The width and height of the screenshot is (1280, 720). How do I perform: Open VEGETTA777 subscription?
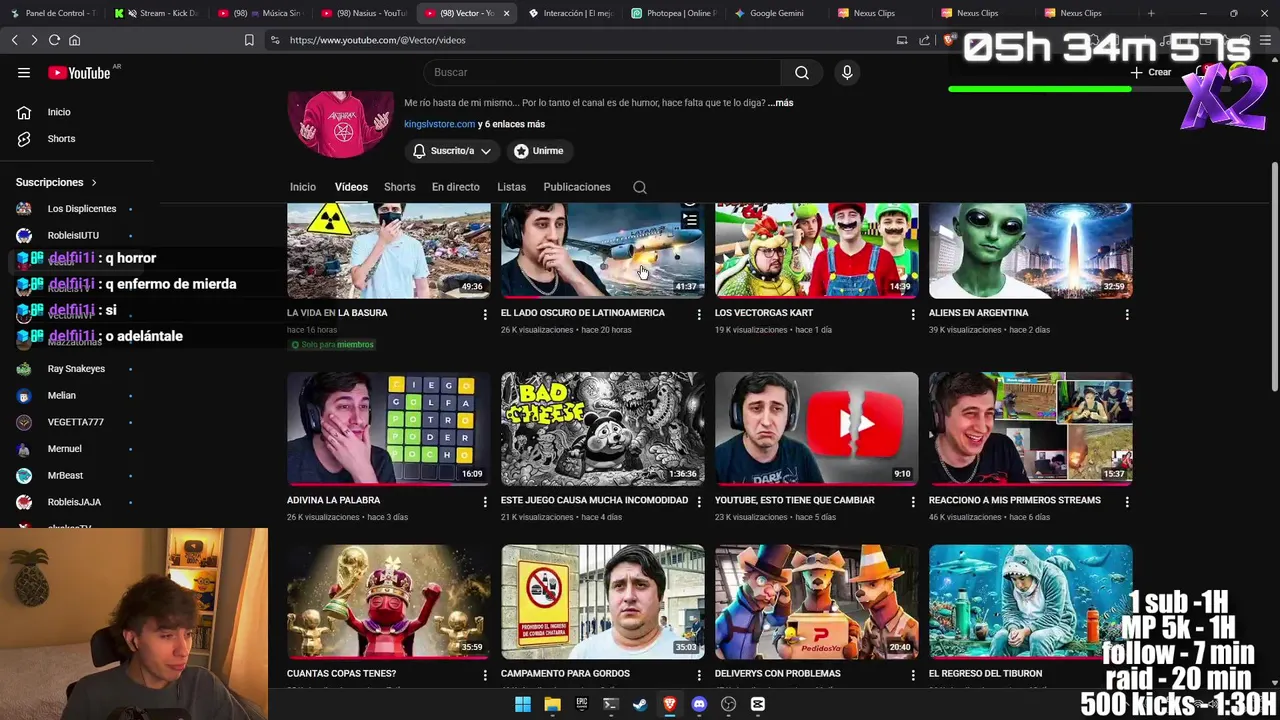[x=76, y=422]
